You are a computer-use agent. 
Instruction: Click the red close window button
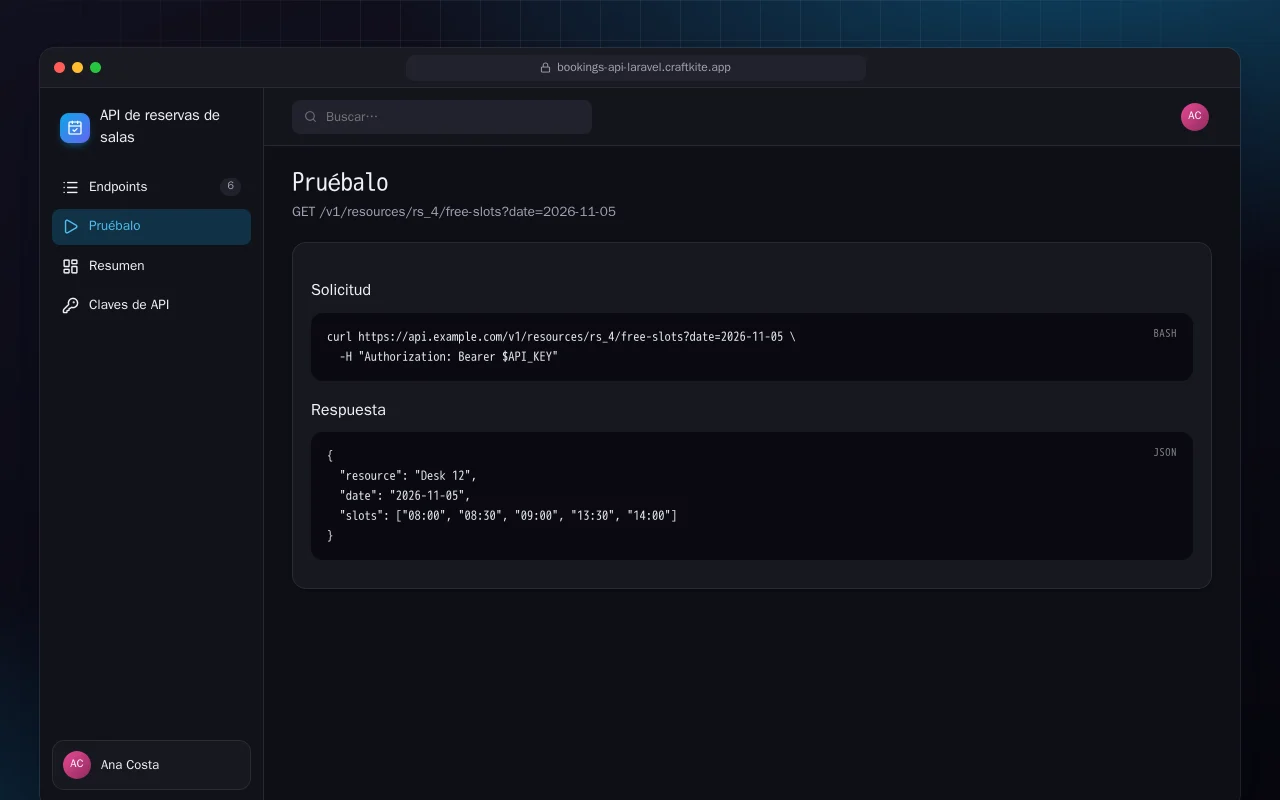pos(60,68)
